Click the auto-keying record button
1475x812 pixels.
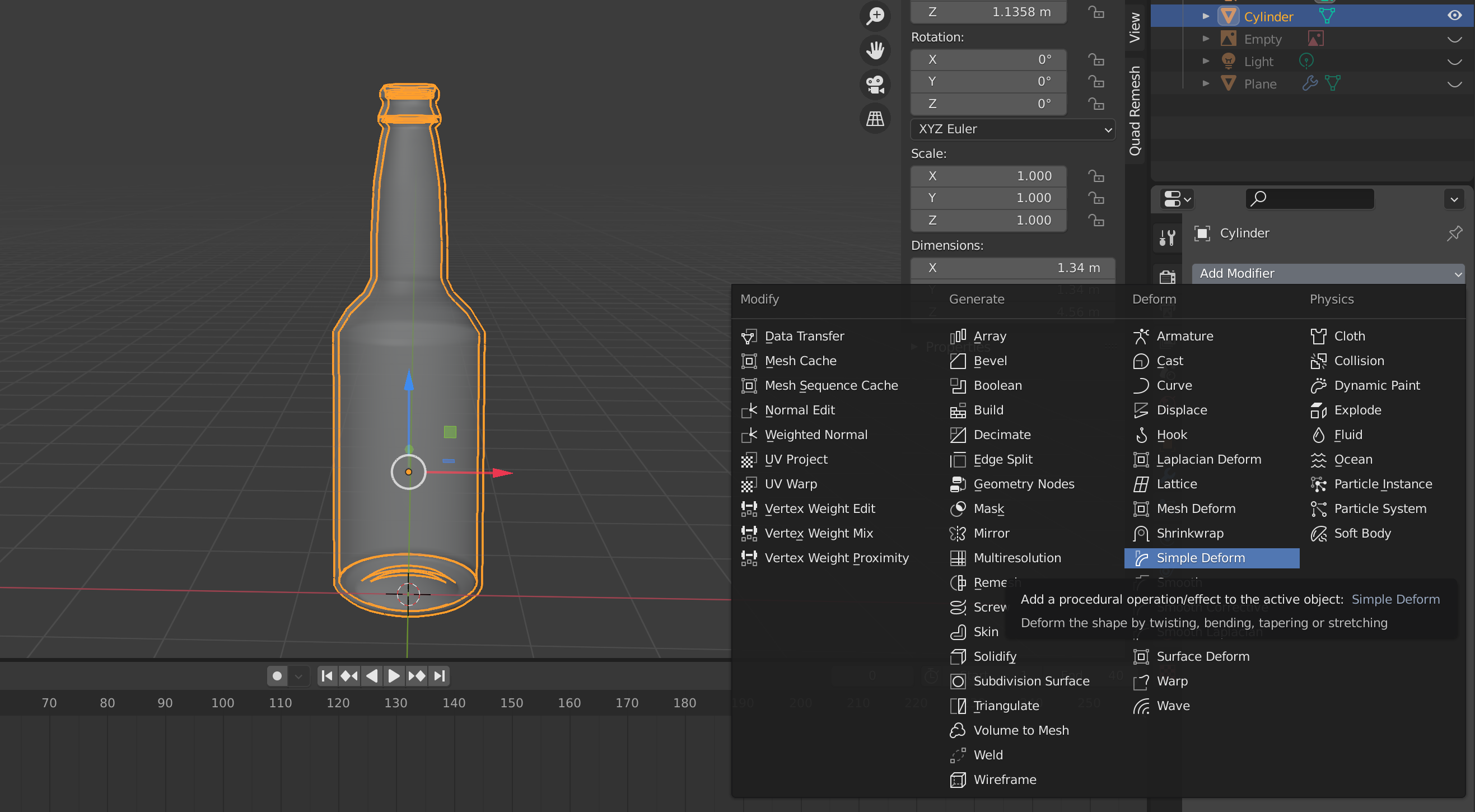tap(277, 676)
